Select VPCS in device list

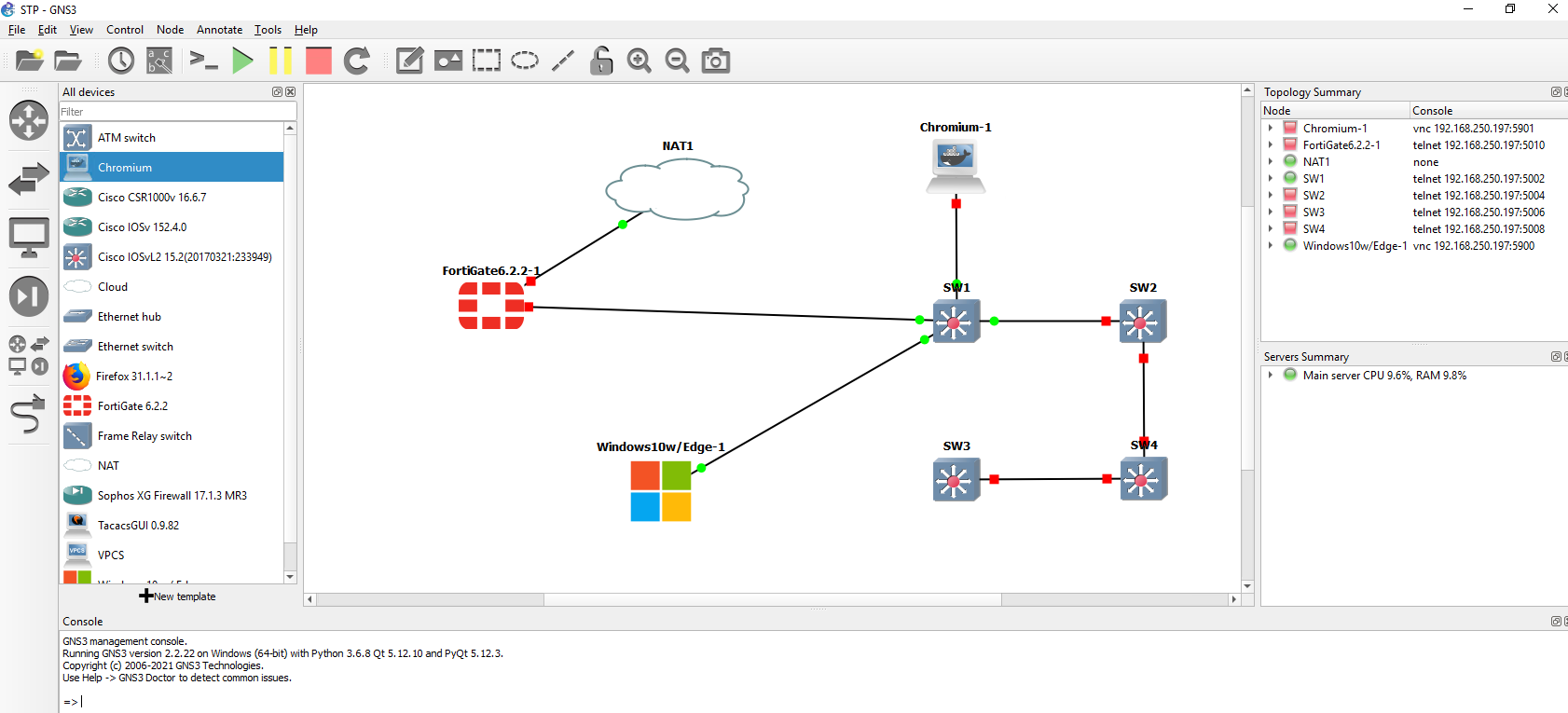[172, 555]
